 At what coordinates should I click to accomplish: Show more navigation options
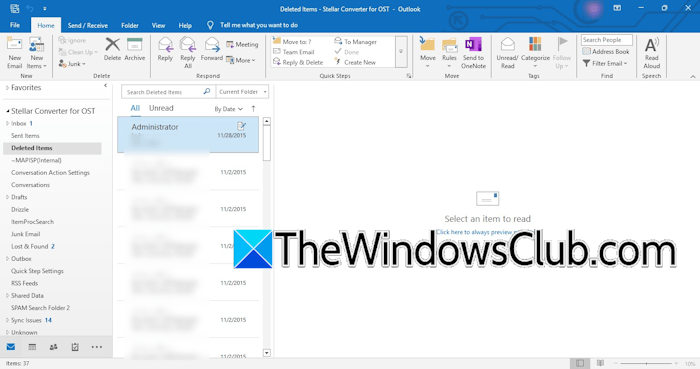coord(96,347)
